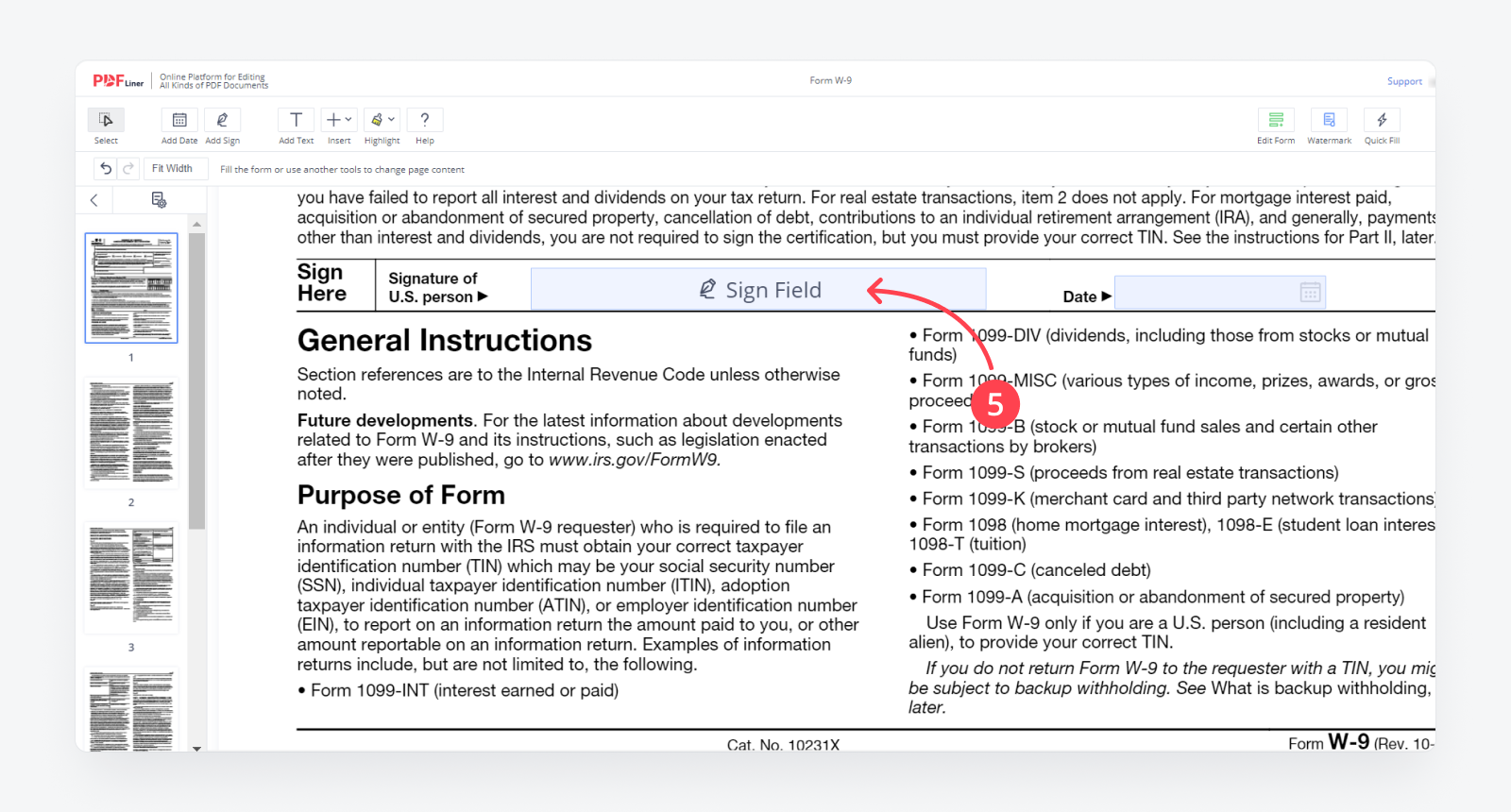Click the Edit Form icon
1511x812 pixels.
coord(1276,120)
